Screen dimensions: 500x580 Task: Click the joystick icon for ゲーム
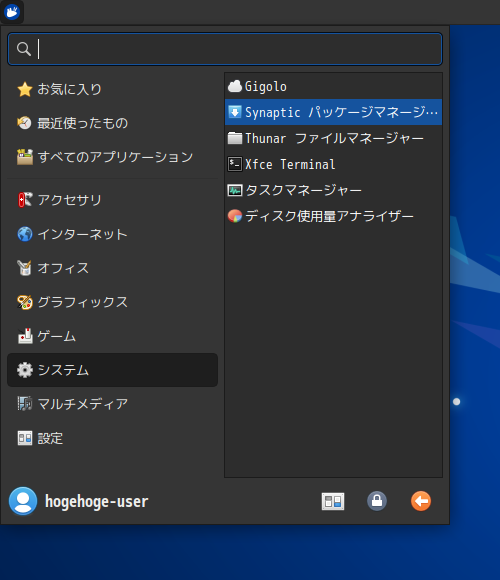click(x=25, y=336)
